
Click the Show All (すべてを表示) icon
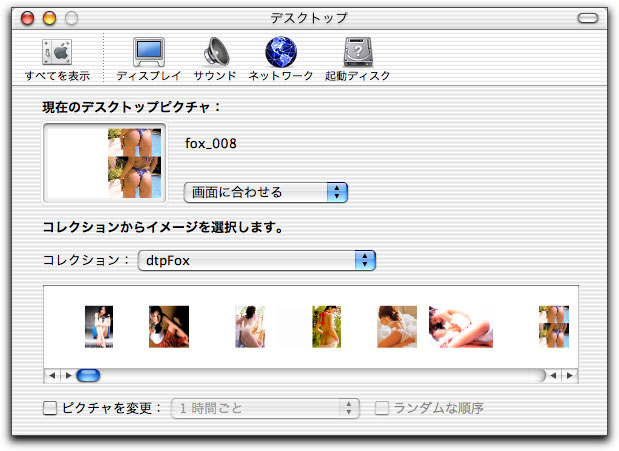coord(56,56)
